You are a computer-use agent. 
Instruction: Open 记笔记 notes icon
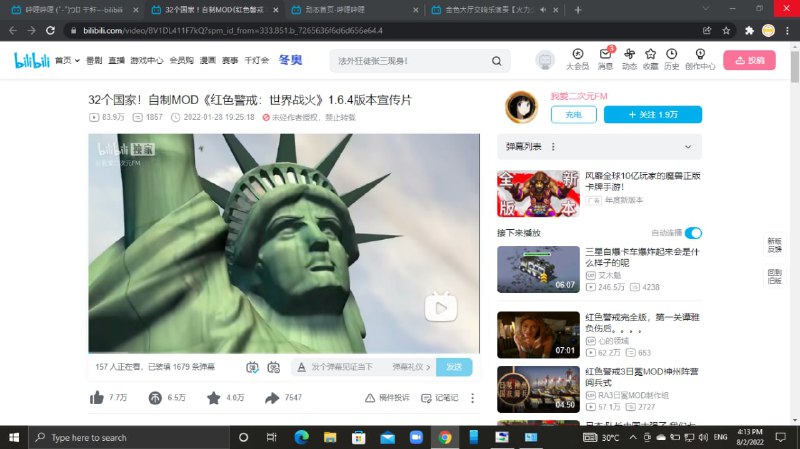click(x=426, y=398)
